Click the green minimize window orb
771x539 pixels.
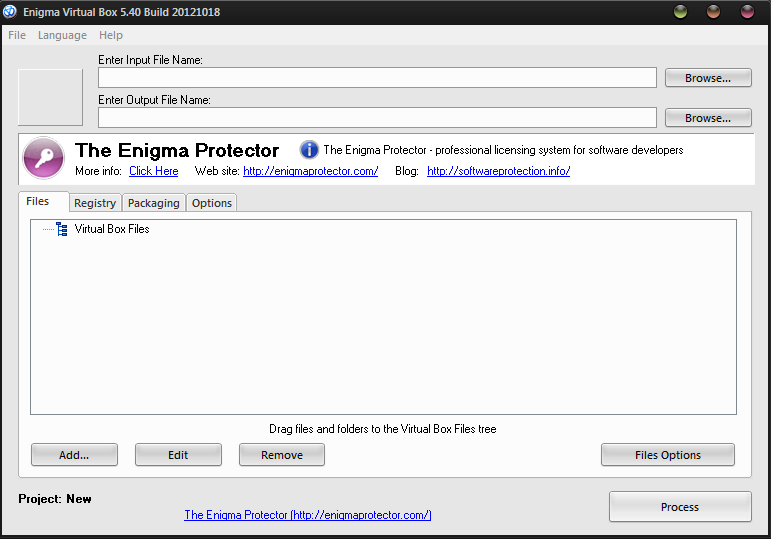(x=681, y=12)
